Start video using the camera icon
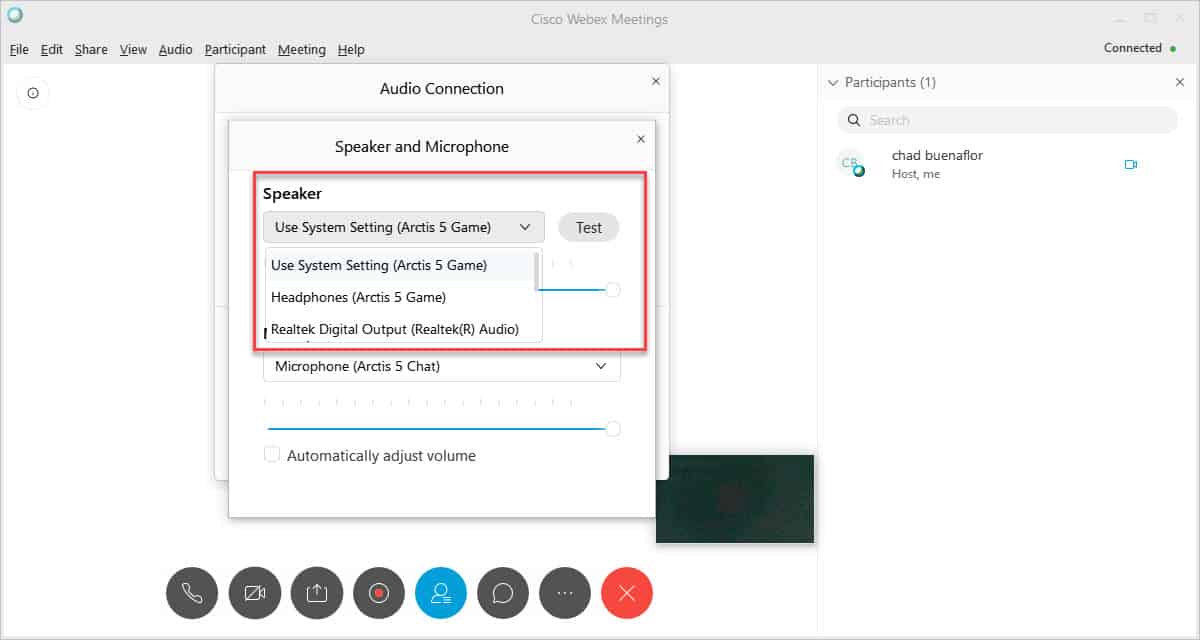This screenshot has width=1200, height=640. [x=255, y=593]
